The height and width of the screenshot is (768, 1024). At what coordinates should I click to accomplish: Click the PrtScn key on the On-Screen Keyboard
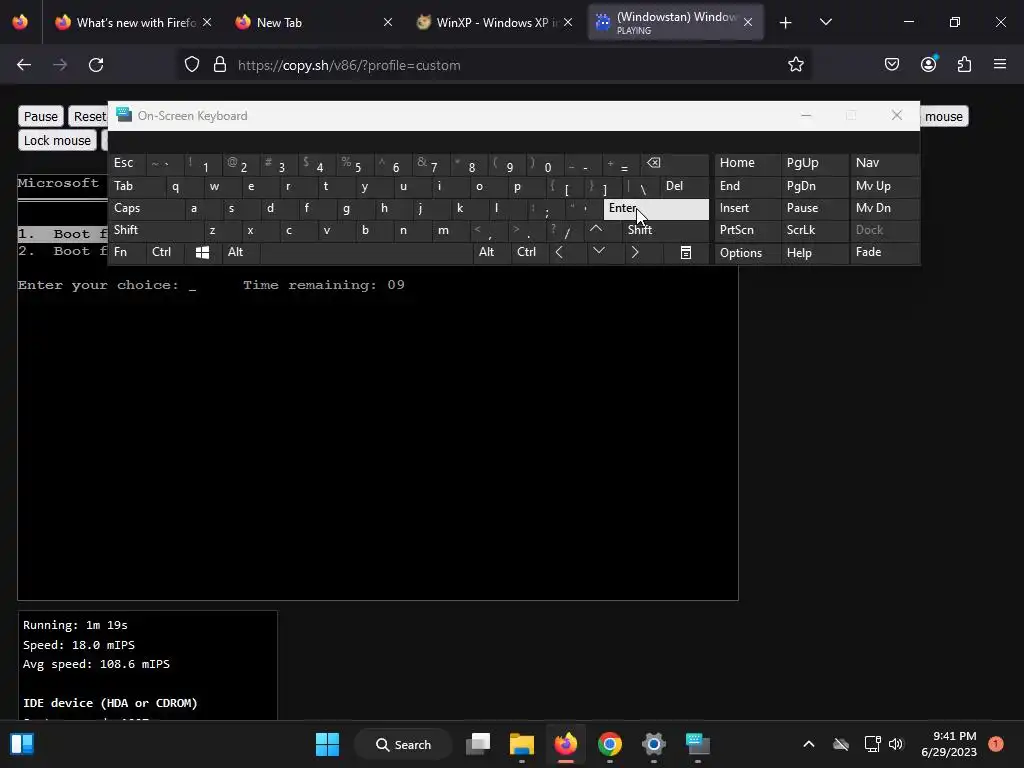click(x=746, y=230)
